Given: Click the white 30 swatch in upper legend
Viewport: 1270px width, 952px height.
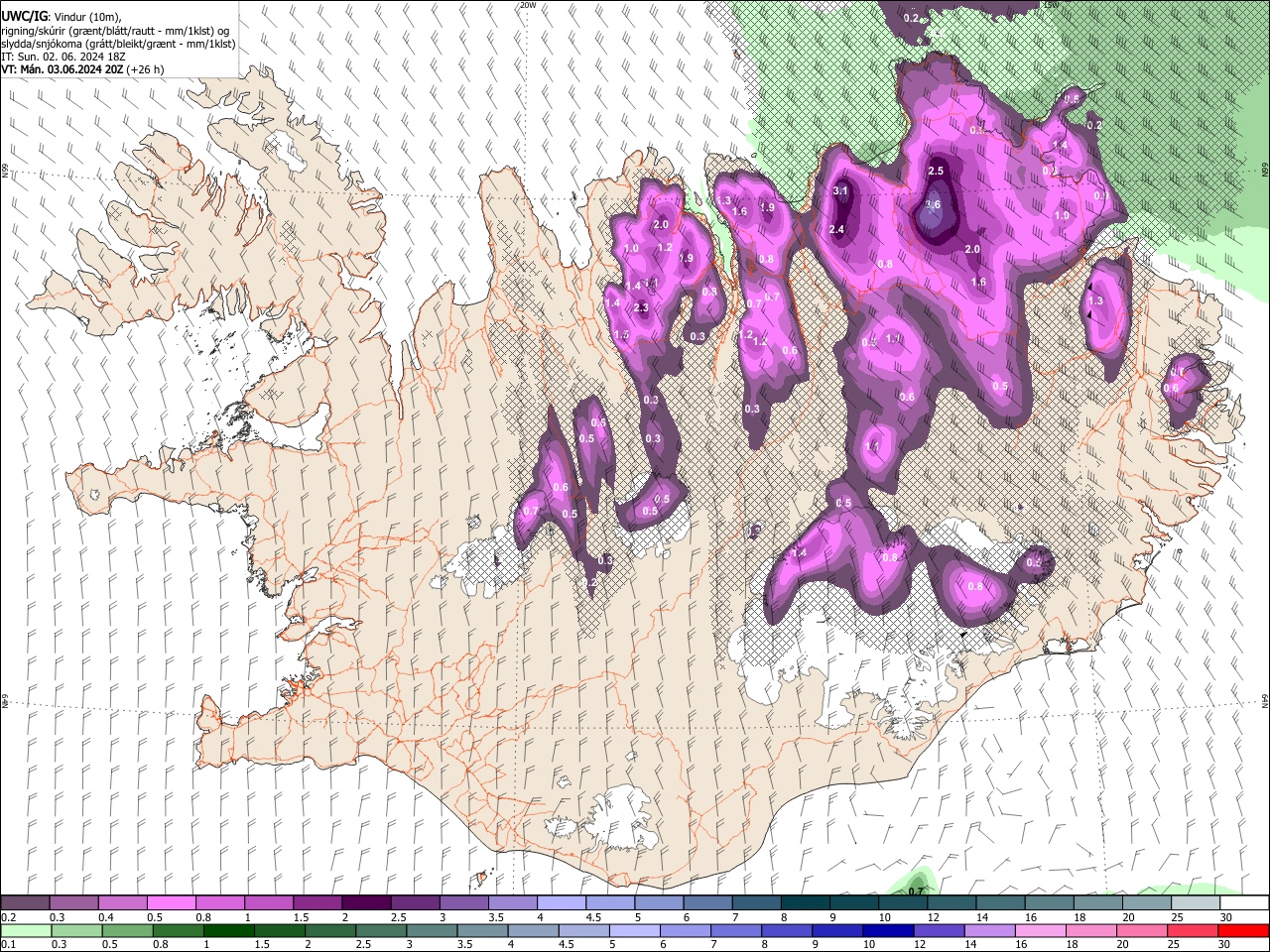Looking at the screenshot, I should 1244,903.
